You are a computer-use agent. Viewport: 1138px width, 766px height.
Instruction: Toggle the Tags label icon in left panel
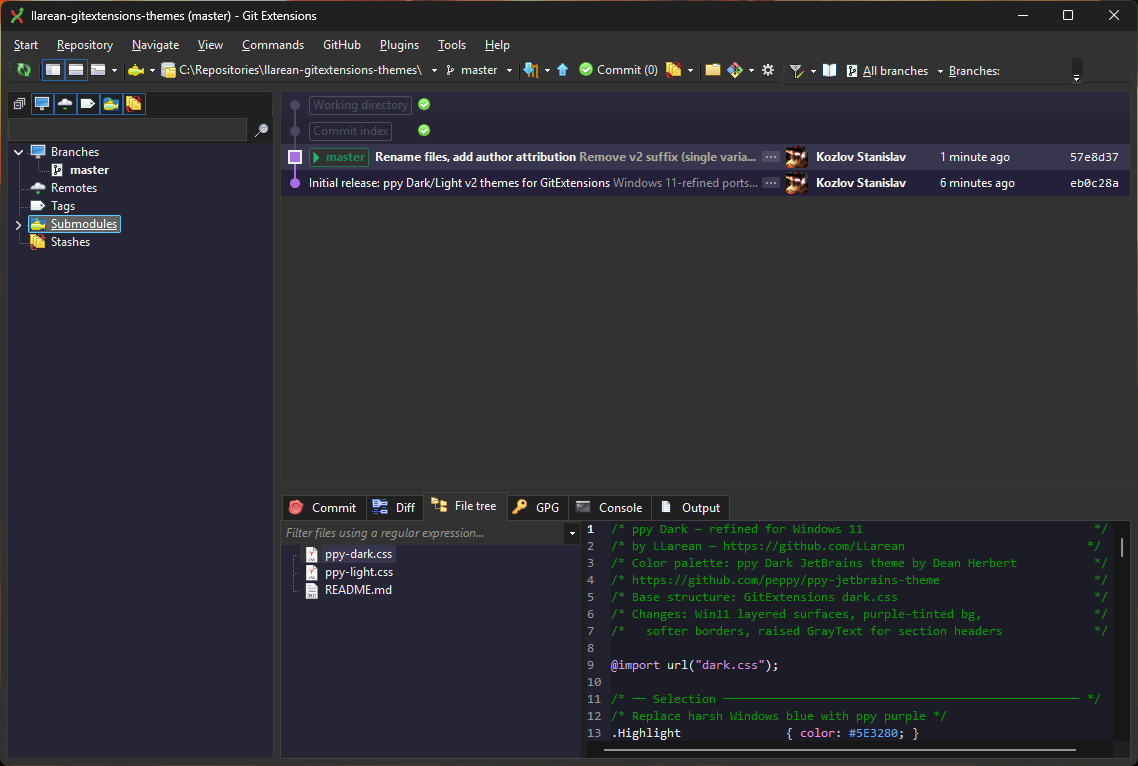pyautogui.click(x=88, y=104)
